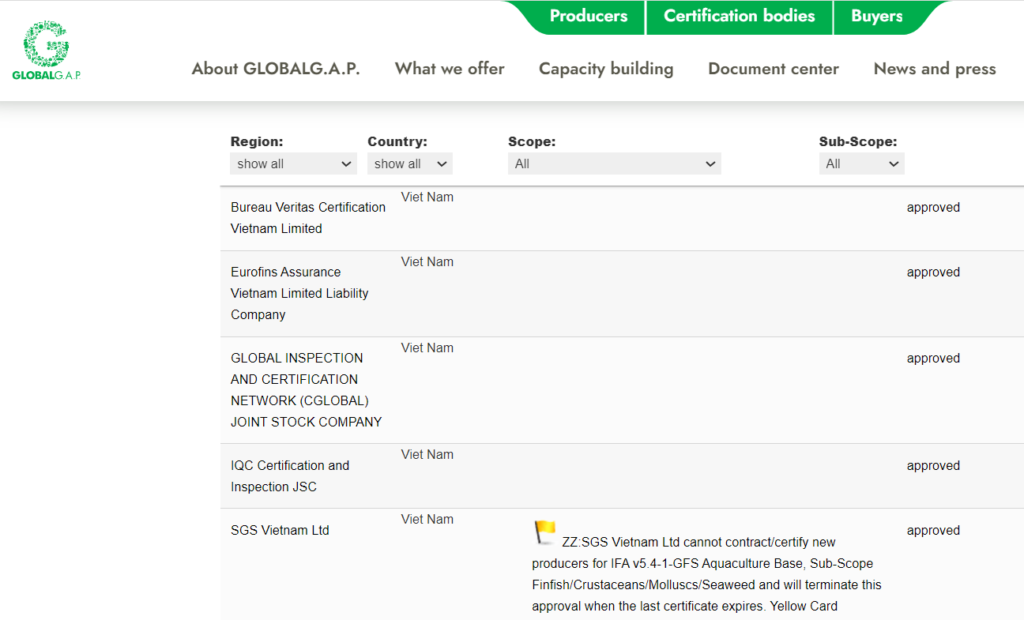Open What we offer menu

click(449, 69)
